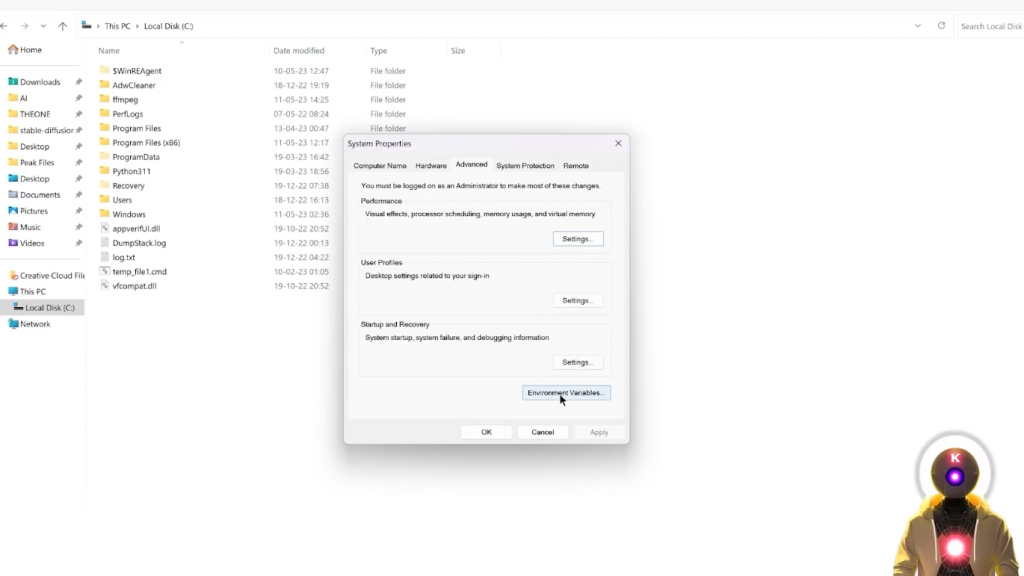This screenshot has width=1024, height=576.
Task: Select the Recovery folder
Action: pos(128,185)
